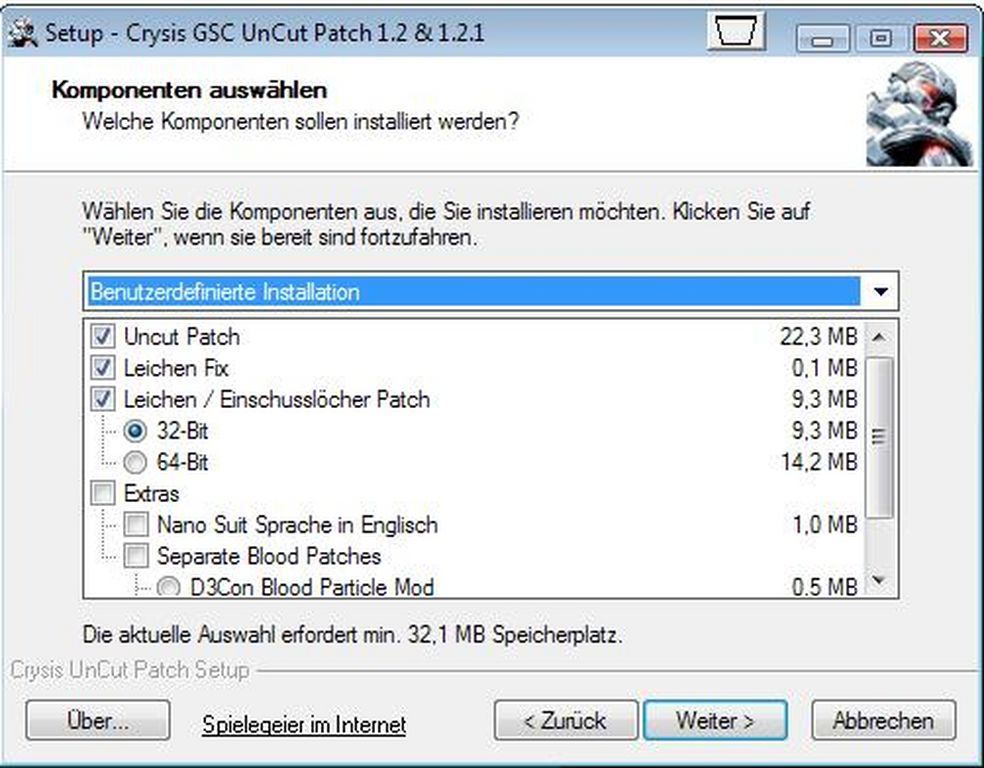984x768 pixels.
Task: Close the setup window with X
Action: pyautogui.click(x=940, y=39)
